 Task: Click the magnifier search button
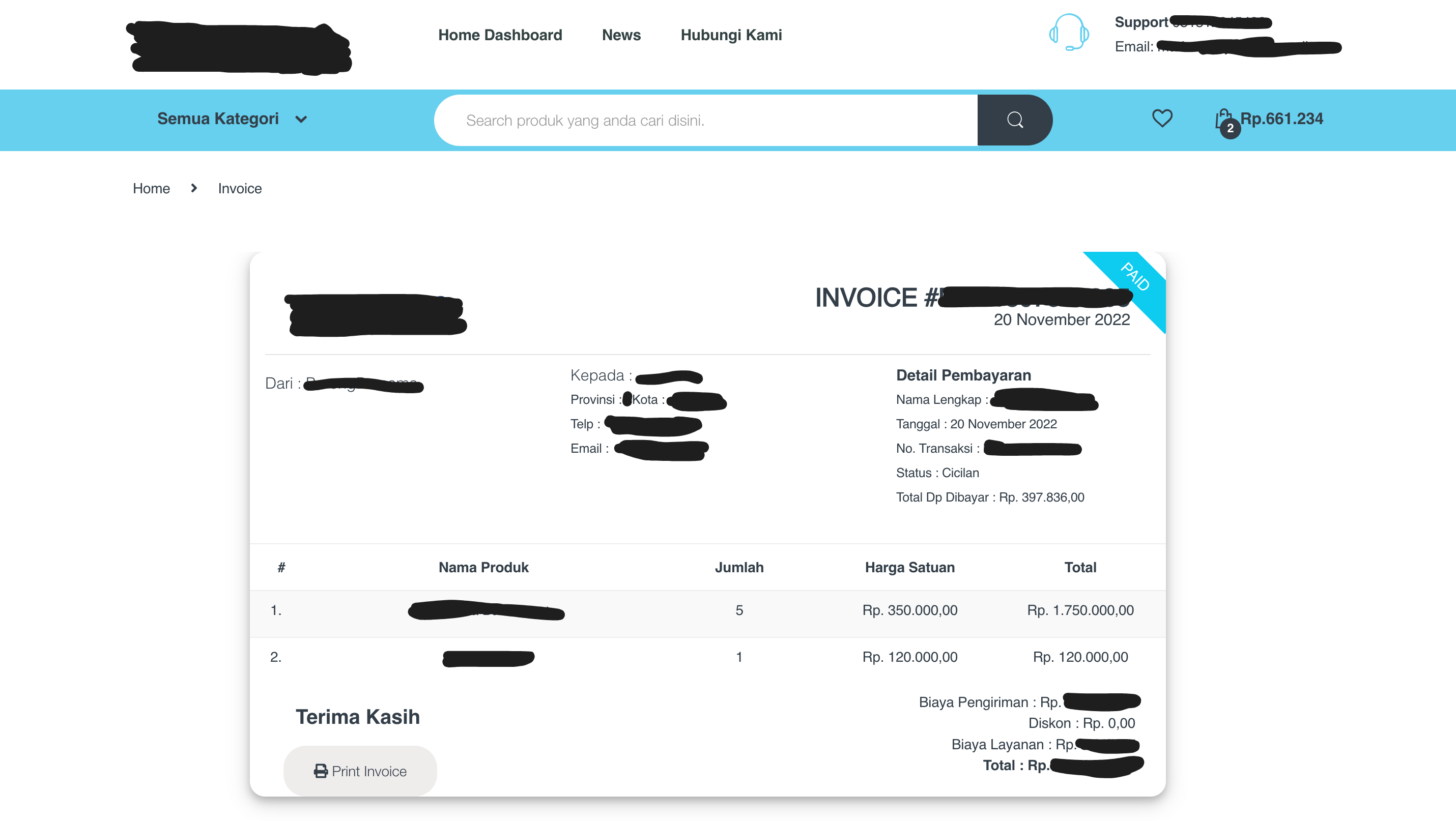[x=1015, y=120]
